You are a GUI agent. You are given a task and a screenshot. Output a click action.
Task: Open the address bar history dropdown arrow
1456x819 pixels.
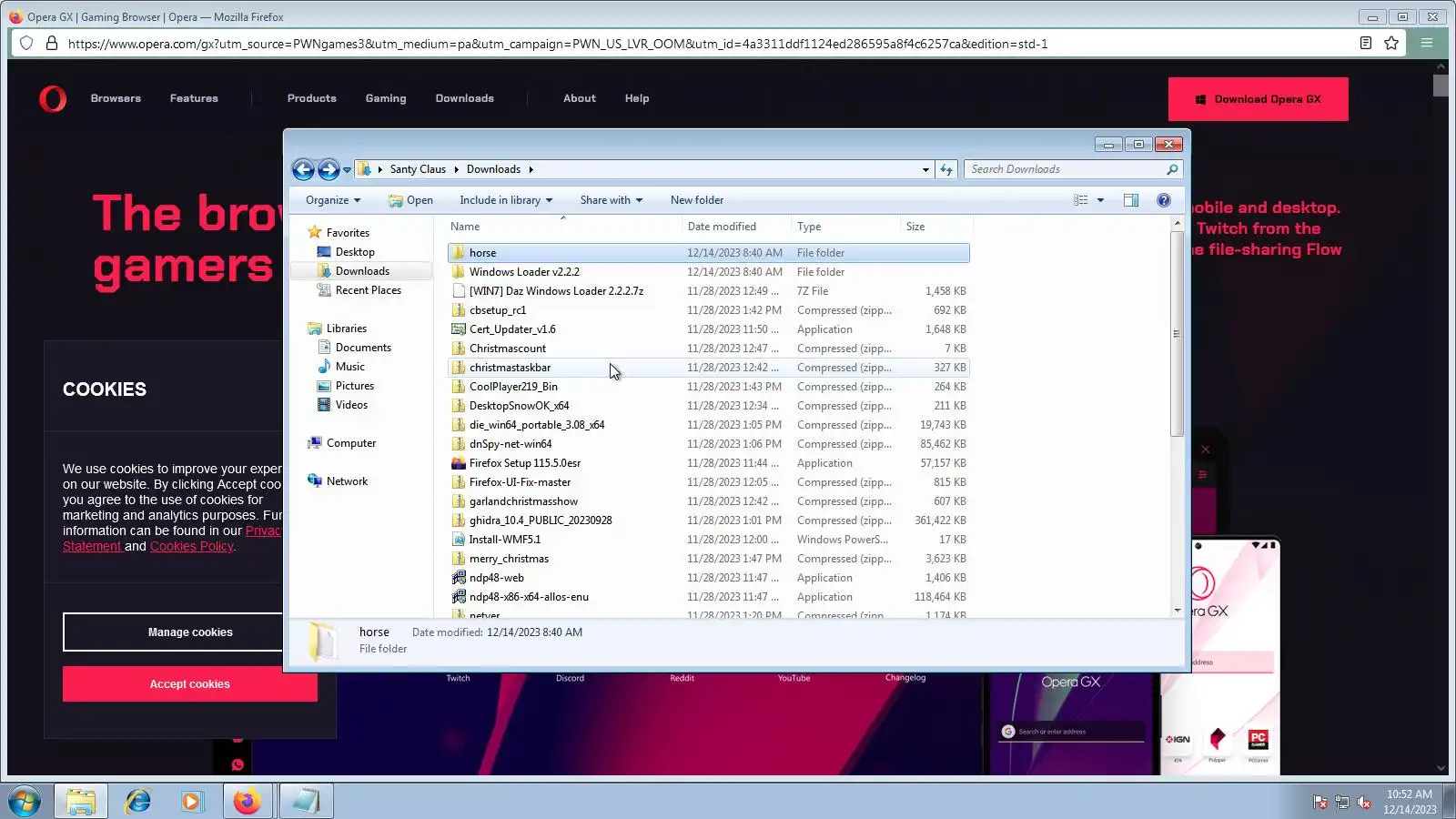click(925, 169)
